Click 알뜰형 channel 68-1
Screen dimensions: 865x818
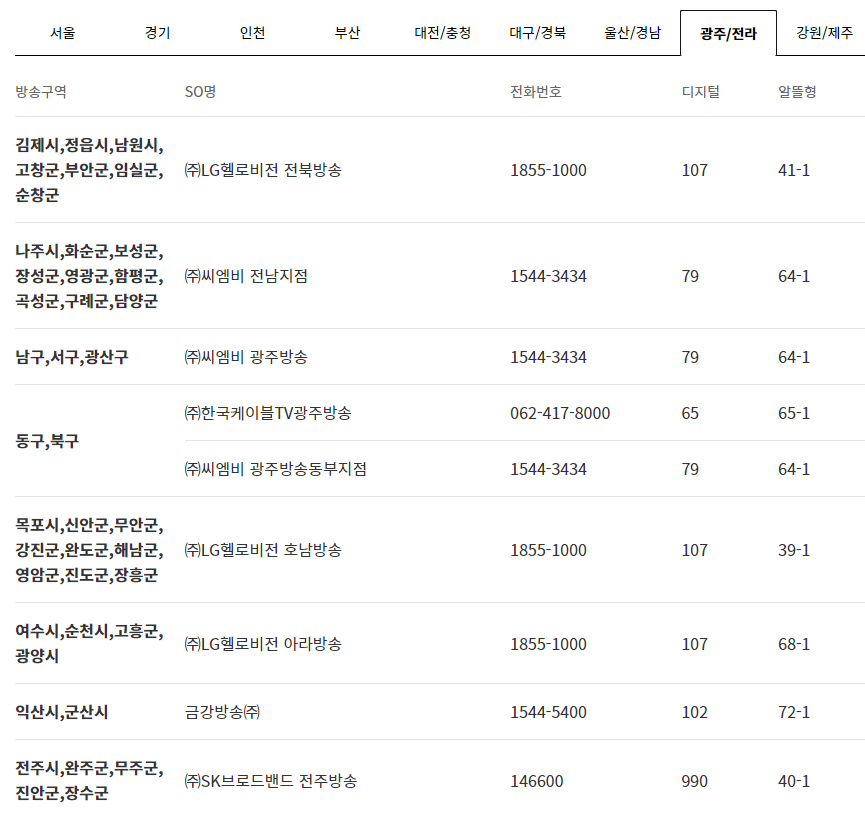click(794, 644)
